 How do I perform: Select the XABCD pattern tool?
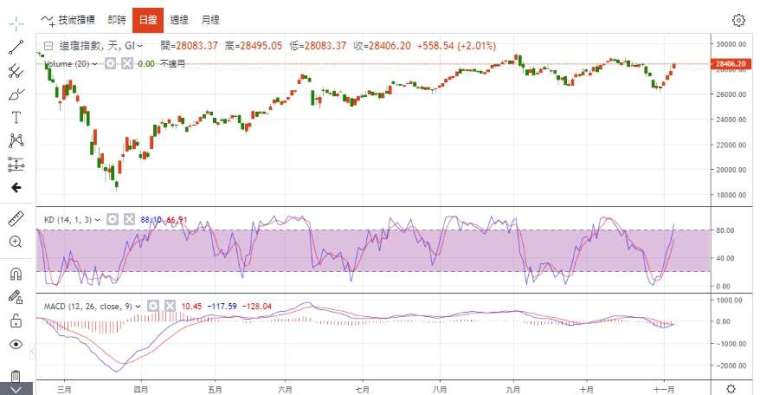pyautogui.click(x=16, y=141)
